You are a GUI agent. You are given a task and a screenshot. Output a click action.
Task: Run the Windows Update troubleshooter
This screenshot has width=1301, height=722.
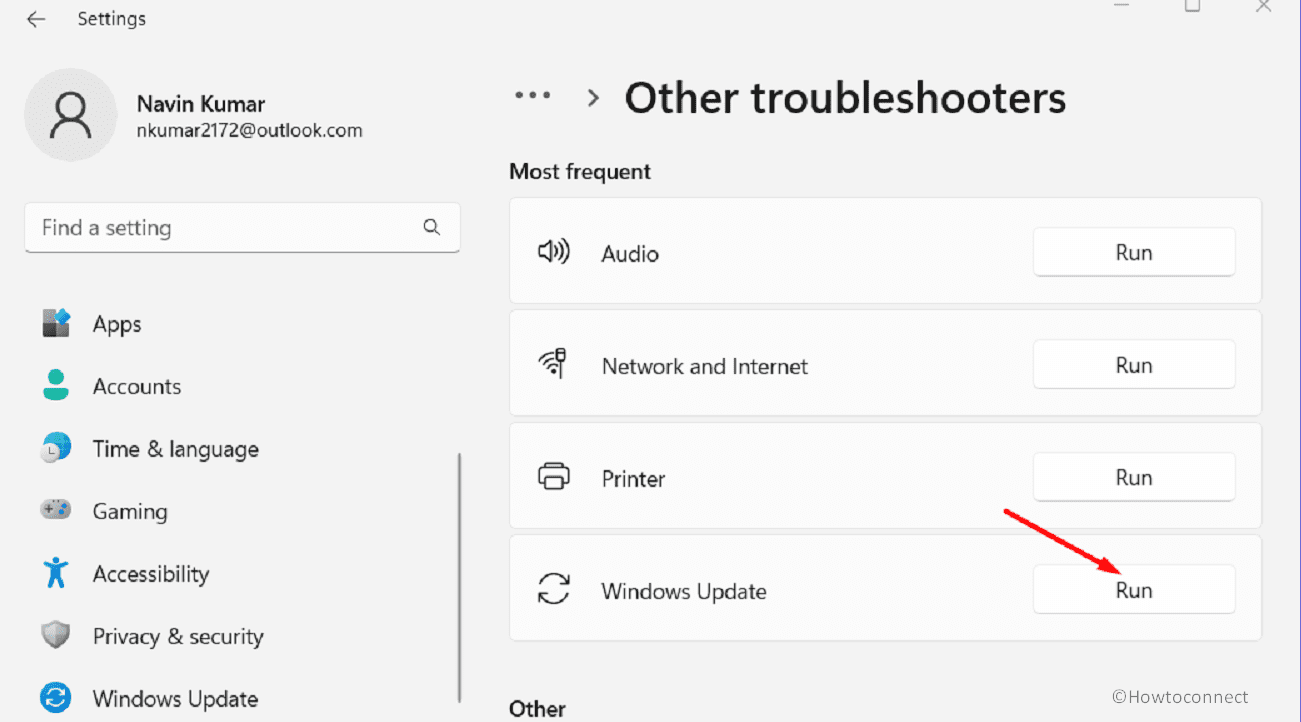[1134, 590]
